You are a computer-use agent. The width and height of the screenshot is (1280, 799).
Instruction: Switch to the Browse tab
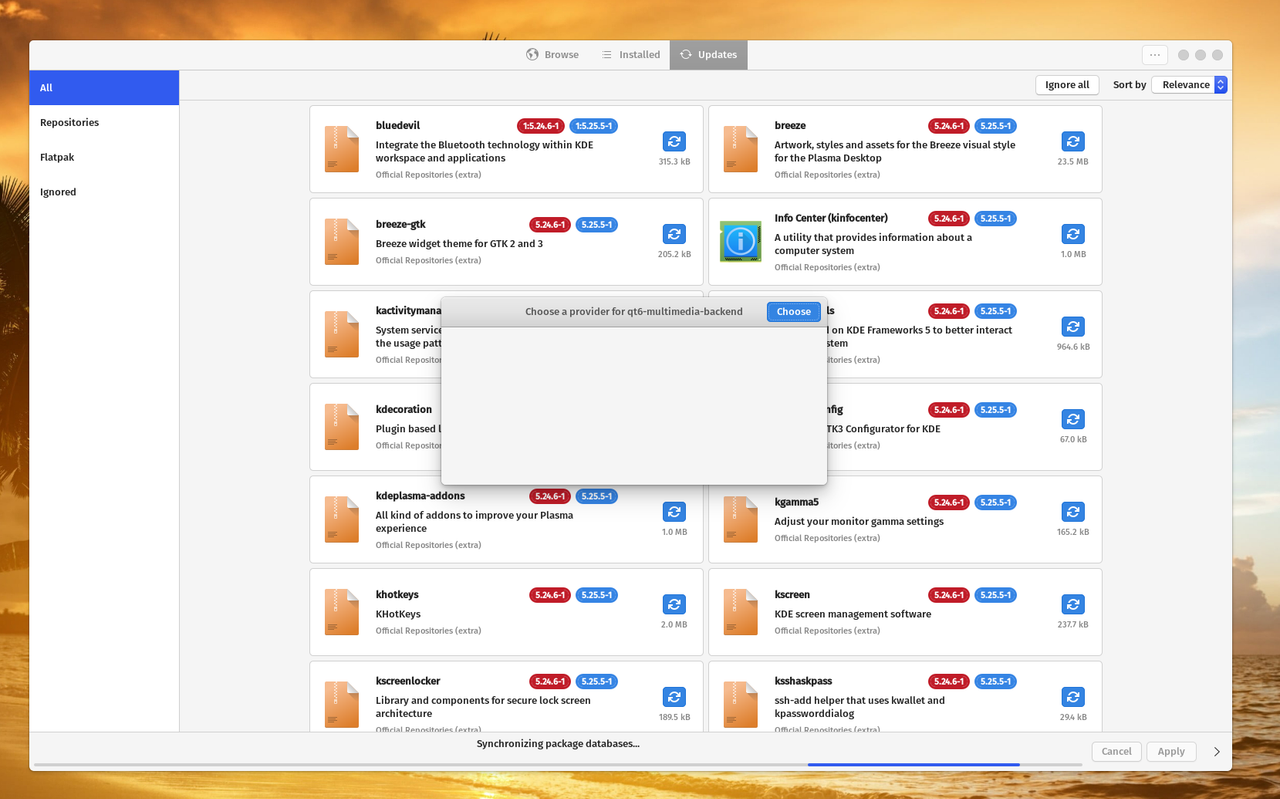coord(552,55)
